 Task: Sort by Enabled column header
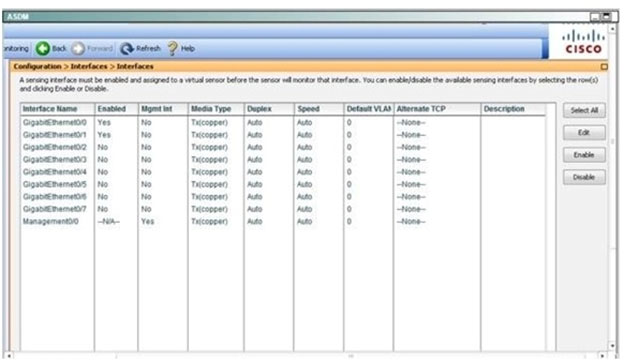[x=117, y=109]
